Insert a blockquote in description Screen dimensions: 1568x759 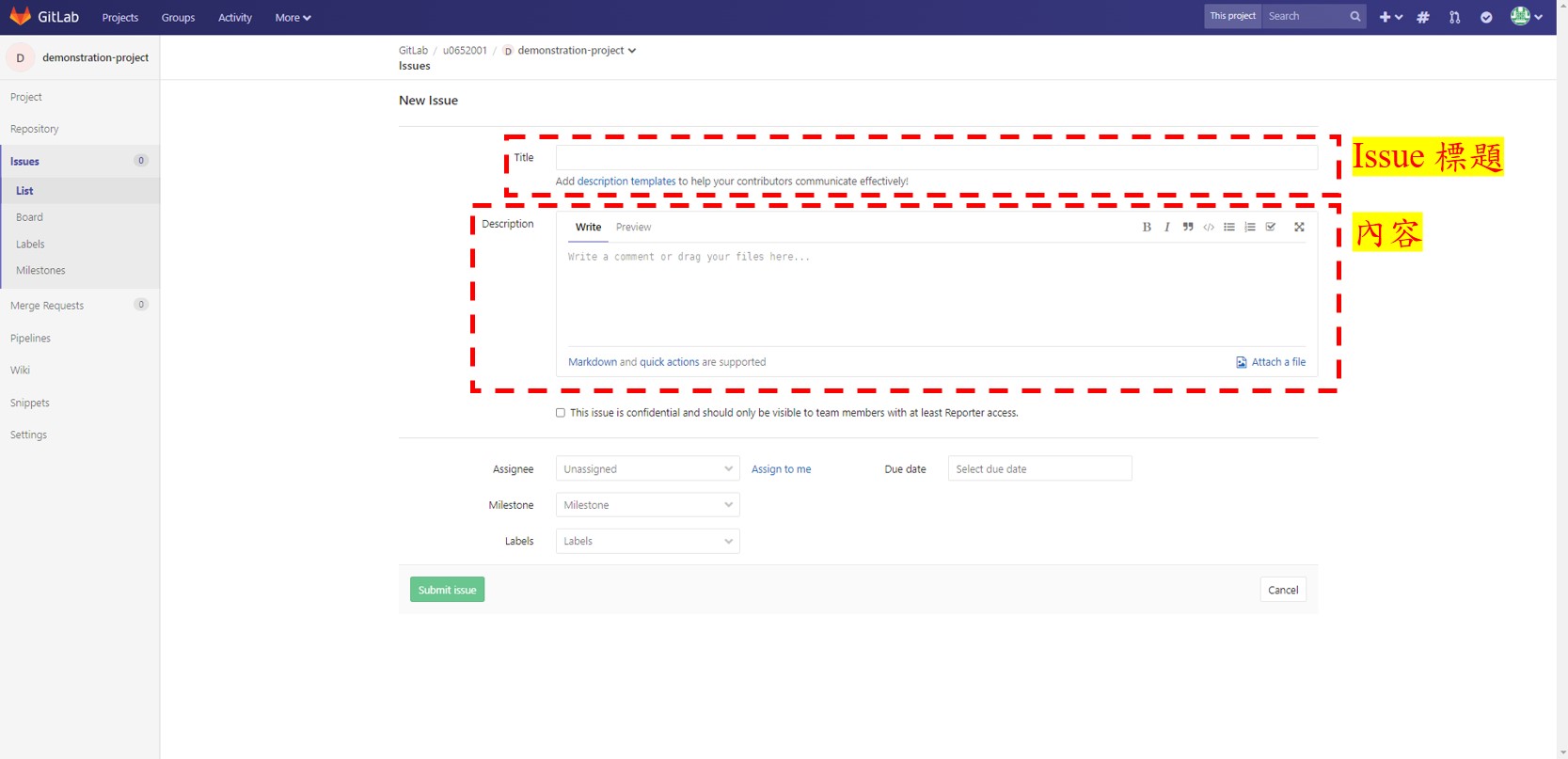point(1188,227)
